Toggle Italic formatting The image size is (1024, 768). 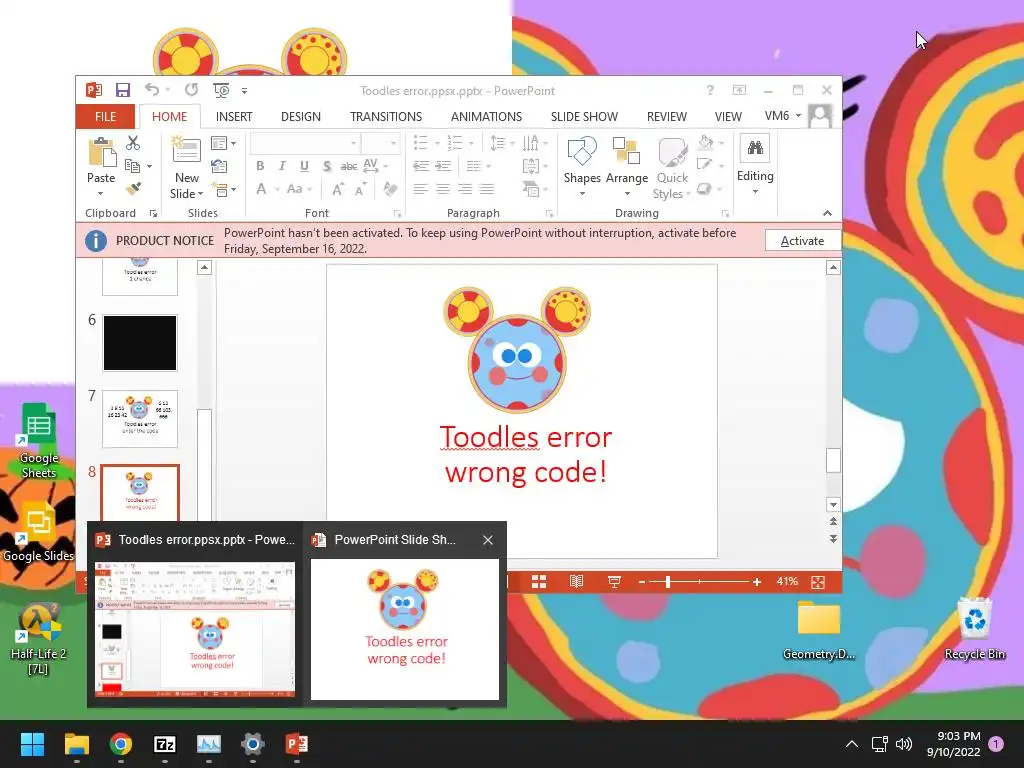click(282, 166)
